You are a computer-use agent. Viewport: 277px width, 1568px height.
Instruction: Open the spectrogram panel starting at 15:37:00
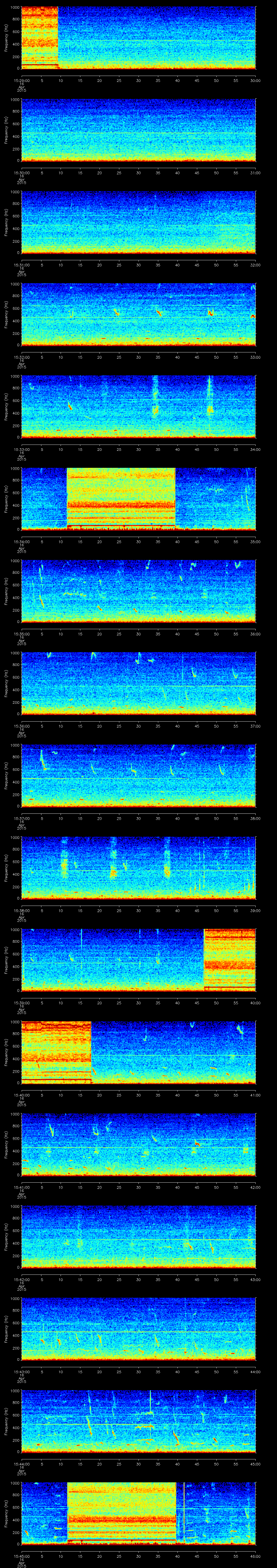(138, 775)
